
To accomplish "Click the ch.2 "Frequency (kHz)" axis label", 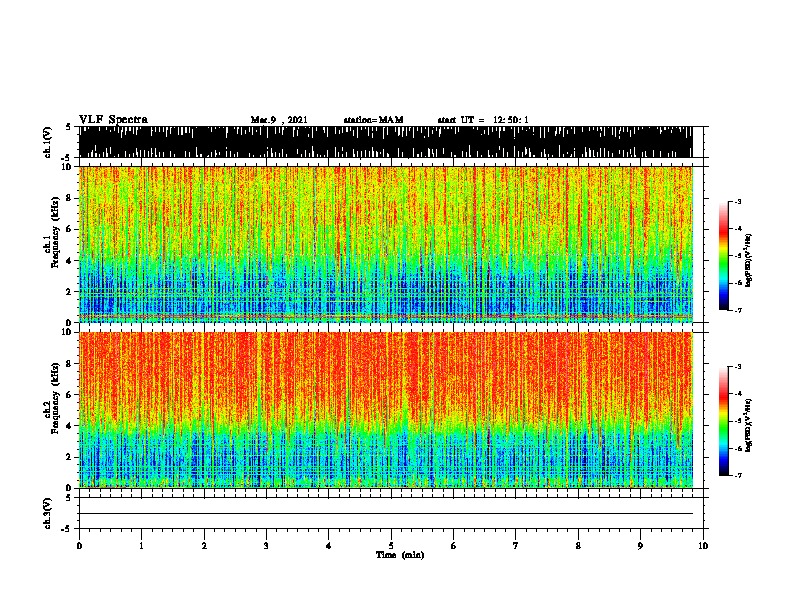I will click(x=55, y=398).
